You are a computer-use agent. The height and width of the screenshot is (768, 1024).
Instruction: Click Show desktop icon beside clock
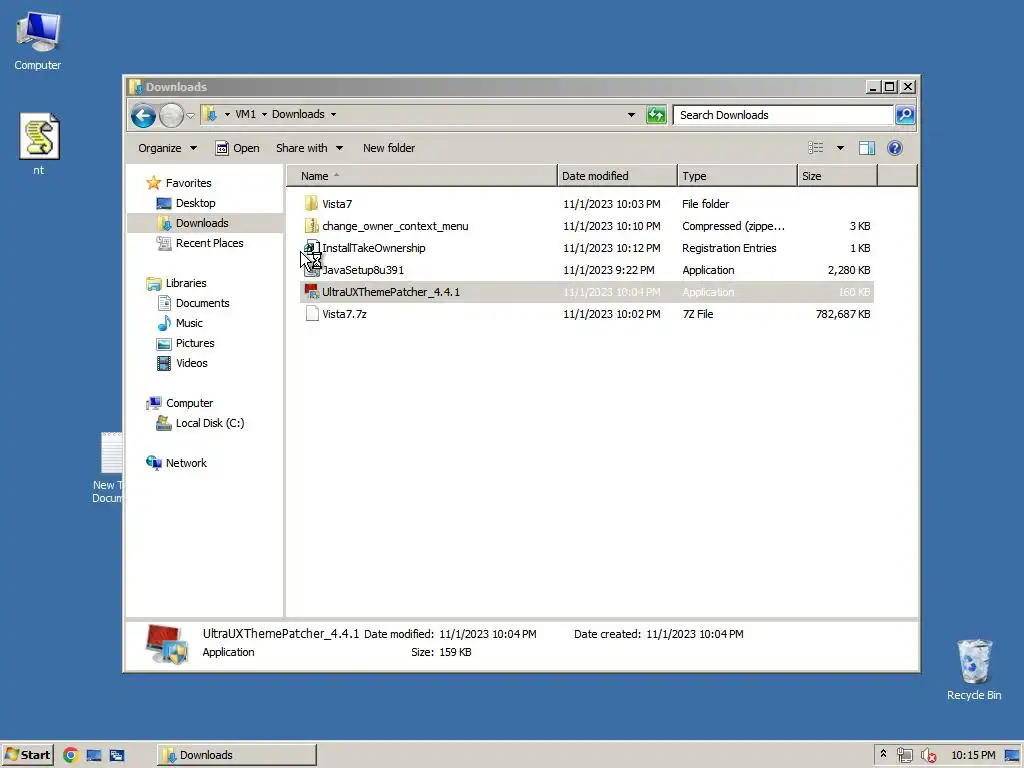pos(1012,756)
